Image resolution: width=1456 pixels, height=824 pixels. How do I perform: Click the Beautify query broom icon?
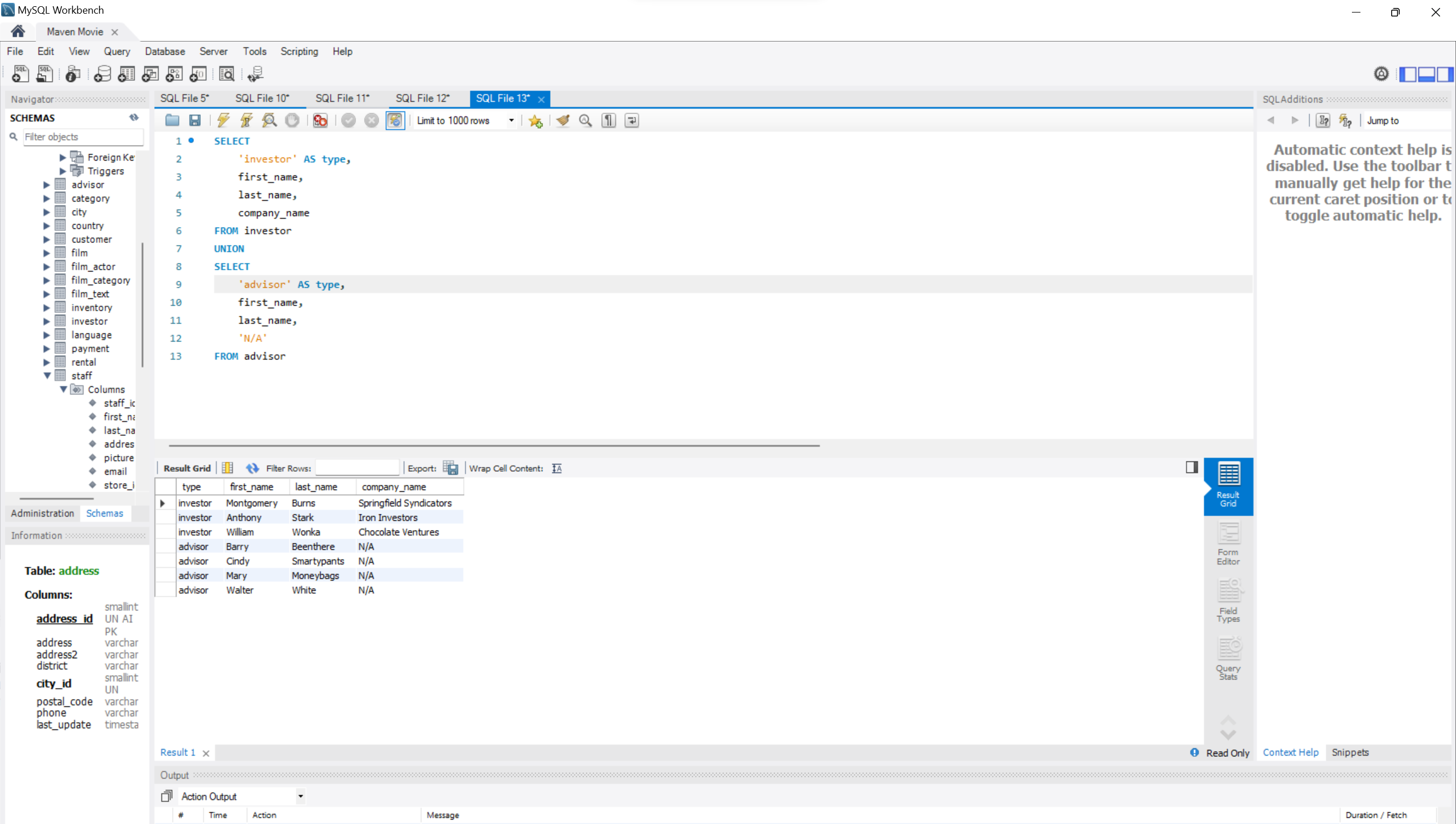pyautogui.click(x=562, y=120)
